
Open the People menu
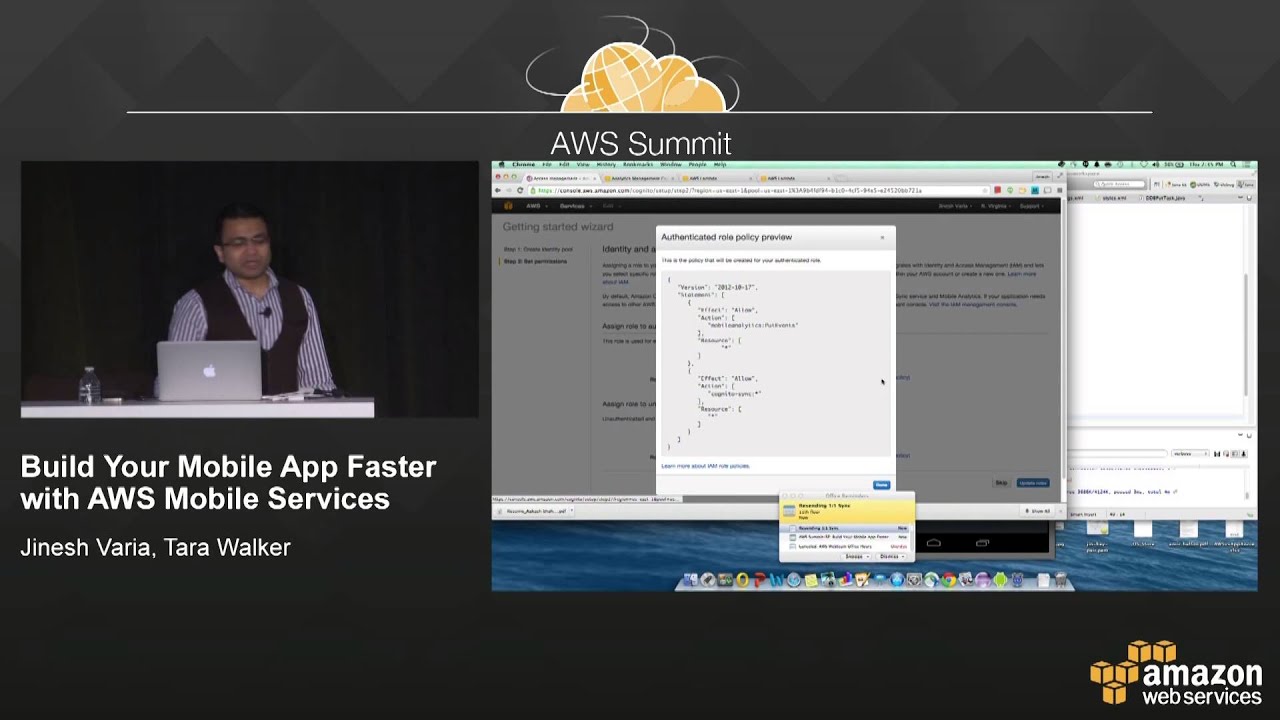click(x=697, y=165)
